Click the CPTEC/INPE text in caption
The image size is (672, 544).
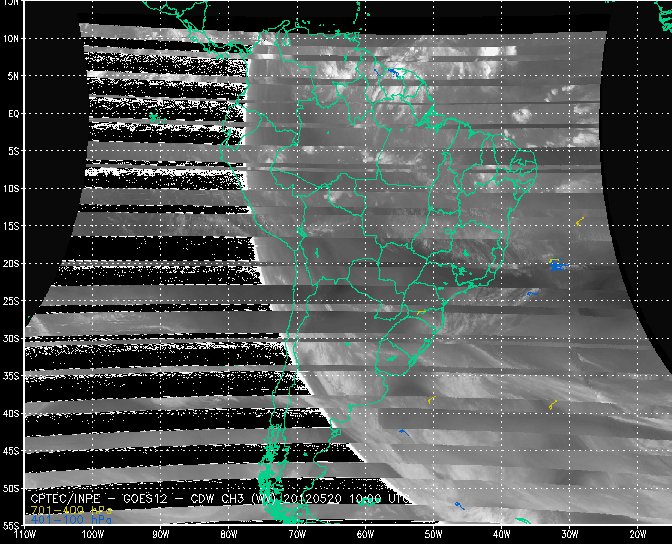pyautogui.click(x=65, y=499)
